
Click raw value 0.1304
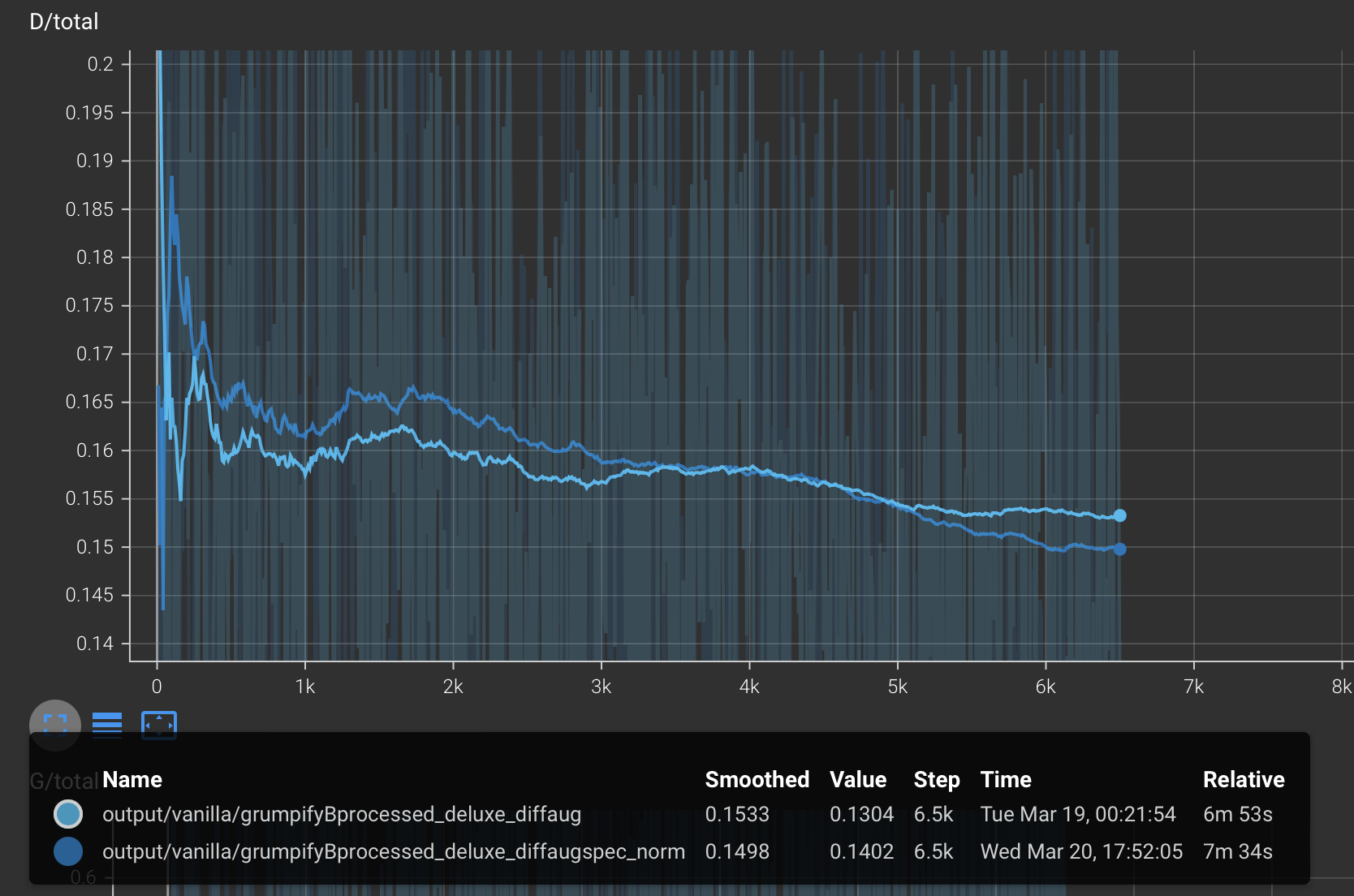pyautogui.click(x=861, y=814)
